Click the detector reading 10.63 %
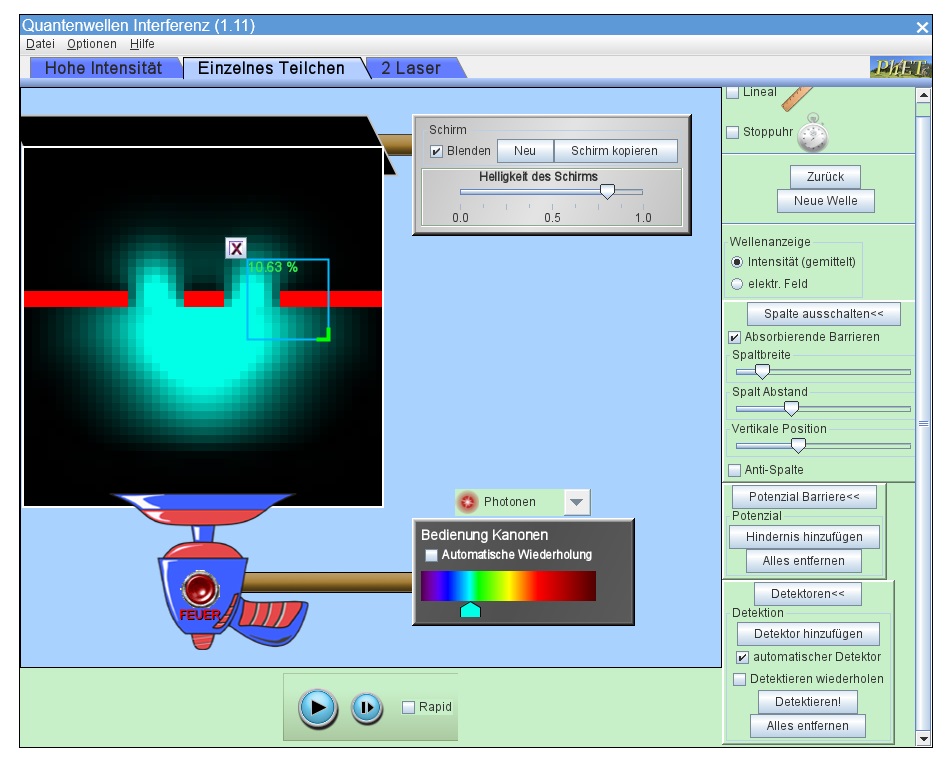The height and width of the screenshot is (775, 950). (273, 267)
